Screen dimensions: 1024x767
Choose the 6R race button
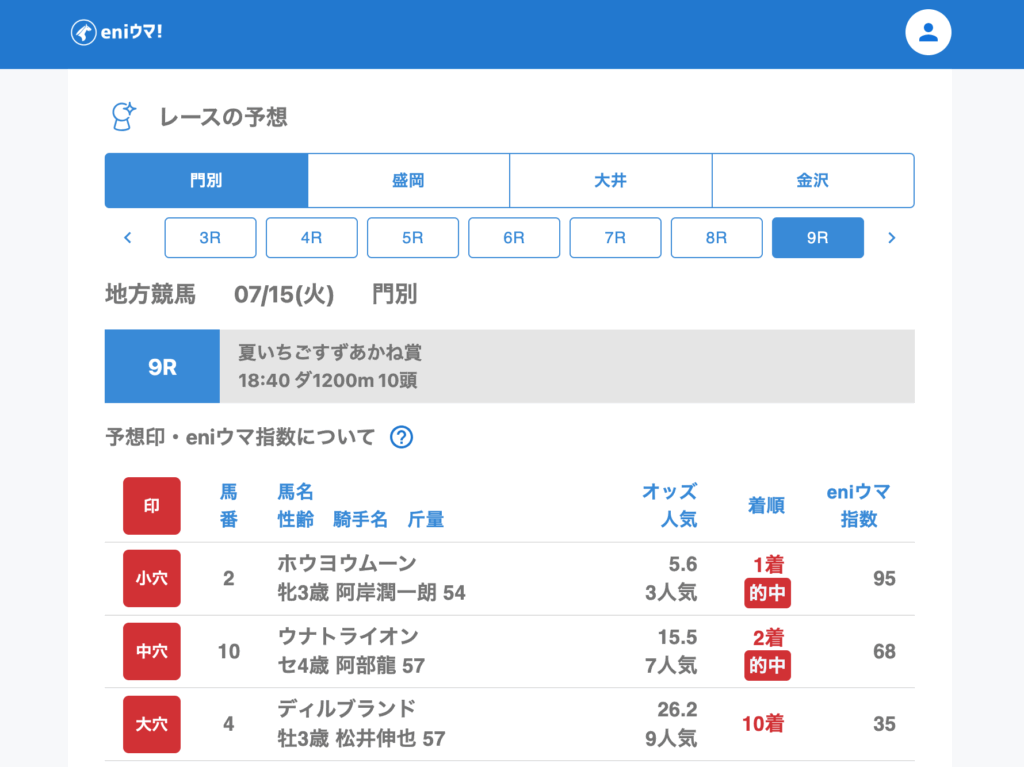point(514,238)
